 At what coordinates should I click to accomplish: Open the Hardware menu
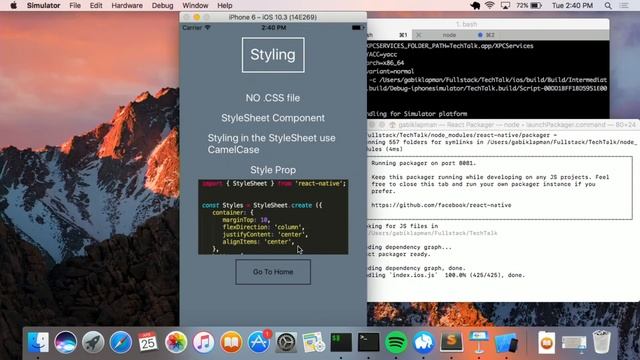[127, 5]
